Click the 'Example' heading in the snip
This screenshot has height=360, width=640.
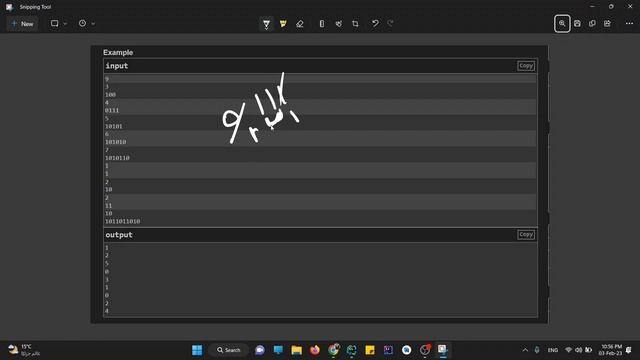point(118,52)
